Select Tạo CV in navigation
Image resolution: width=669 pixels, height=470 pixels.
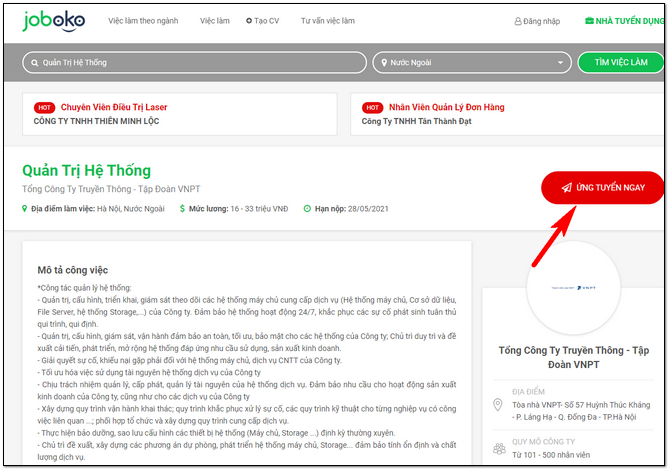pos(264,21)
